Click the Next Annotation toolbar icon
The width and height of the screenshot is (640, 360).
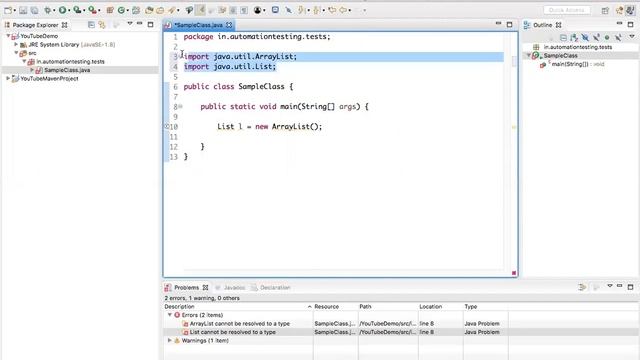click(x=302, y=10)
